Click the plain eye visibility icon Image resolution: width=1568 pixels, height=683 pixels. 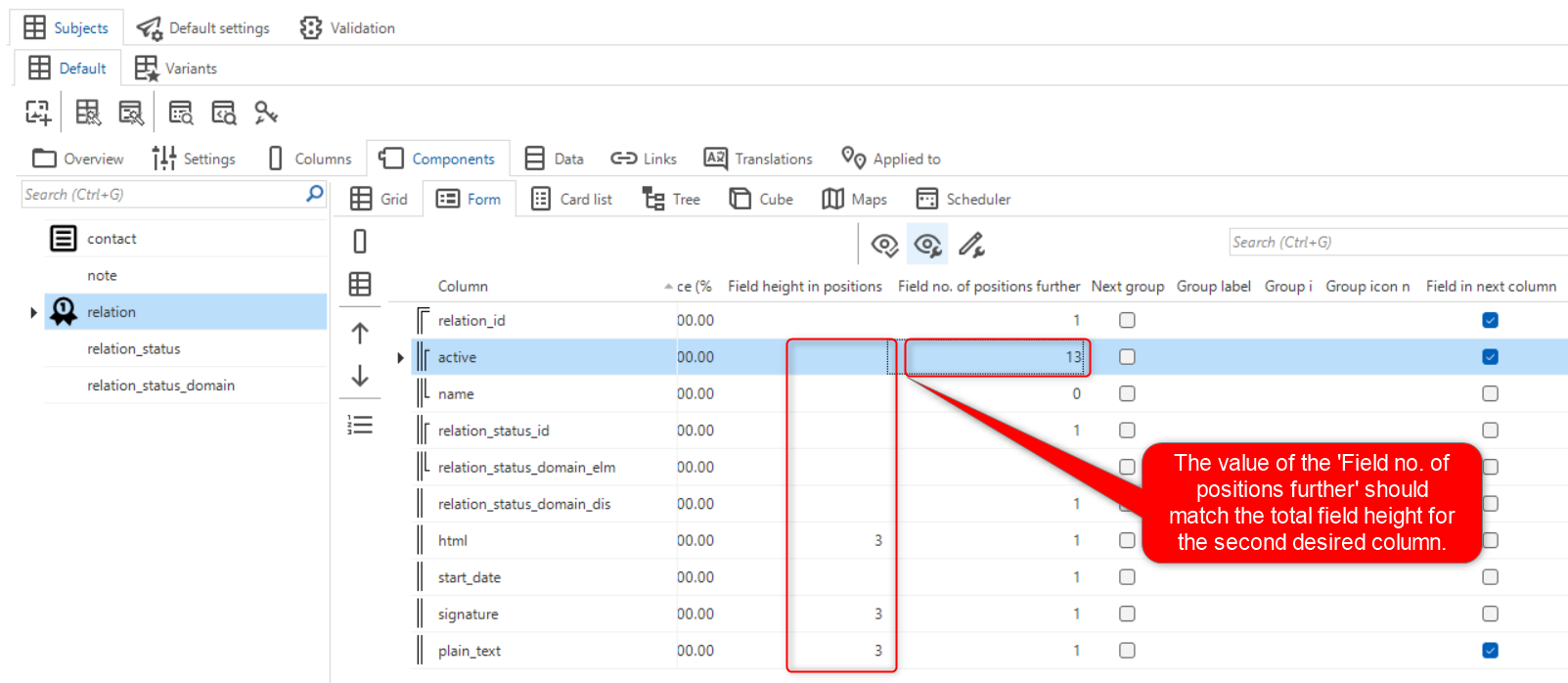click(884, 245)
